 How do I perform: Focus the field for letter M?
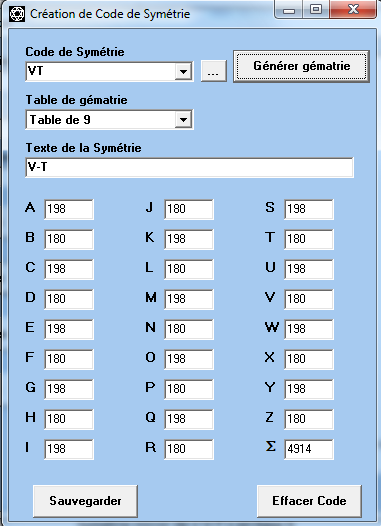pos(189,299)
